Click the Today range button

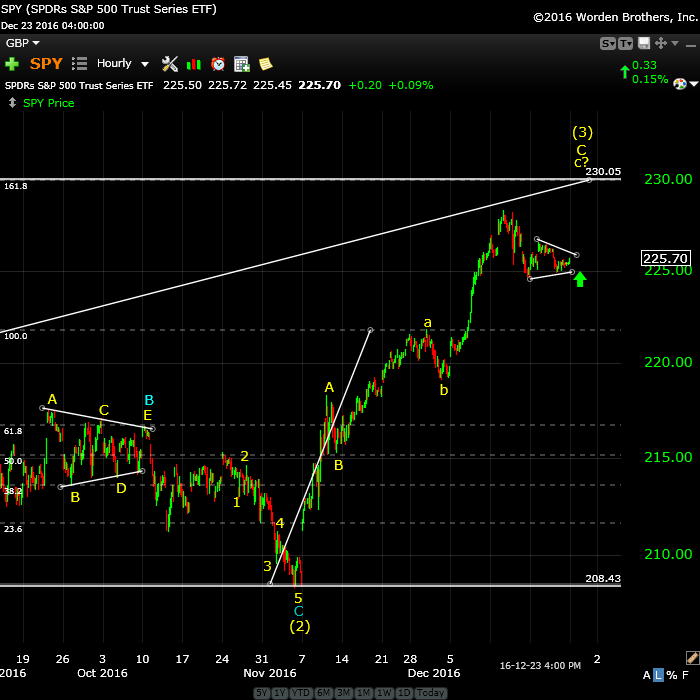coord(430,692)
